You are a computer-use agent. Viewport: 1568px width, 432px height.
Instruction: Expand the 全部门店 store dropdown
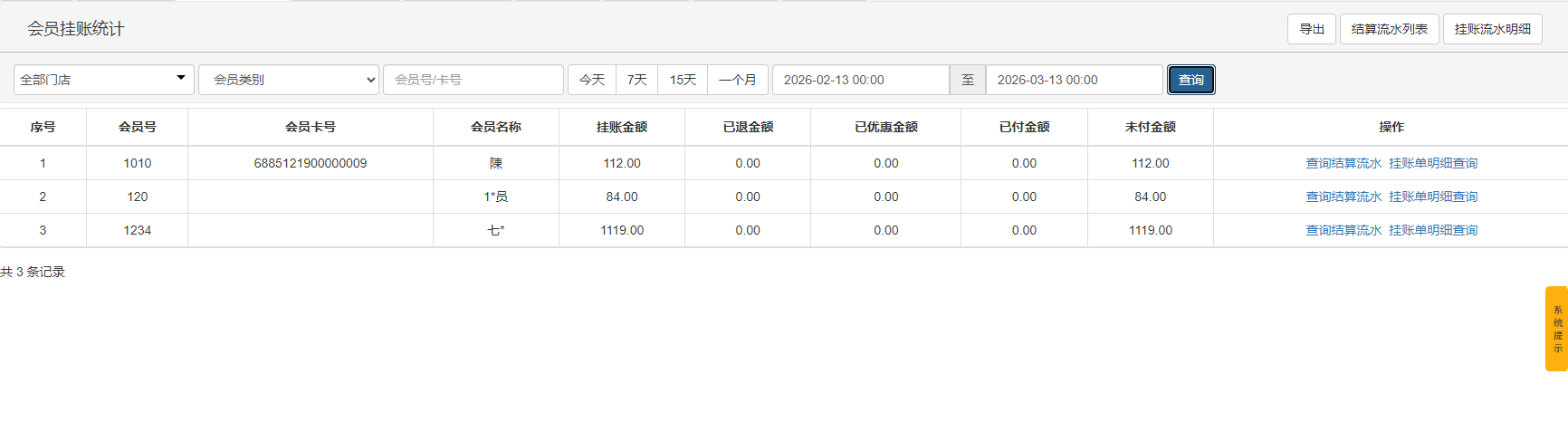click(103, 80)
